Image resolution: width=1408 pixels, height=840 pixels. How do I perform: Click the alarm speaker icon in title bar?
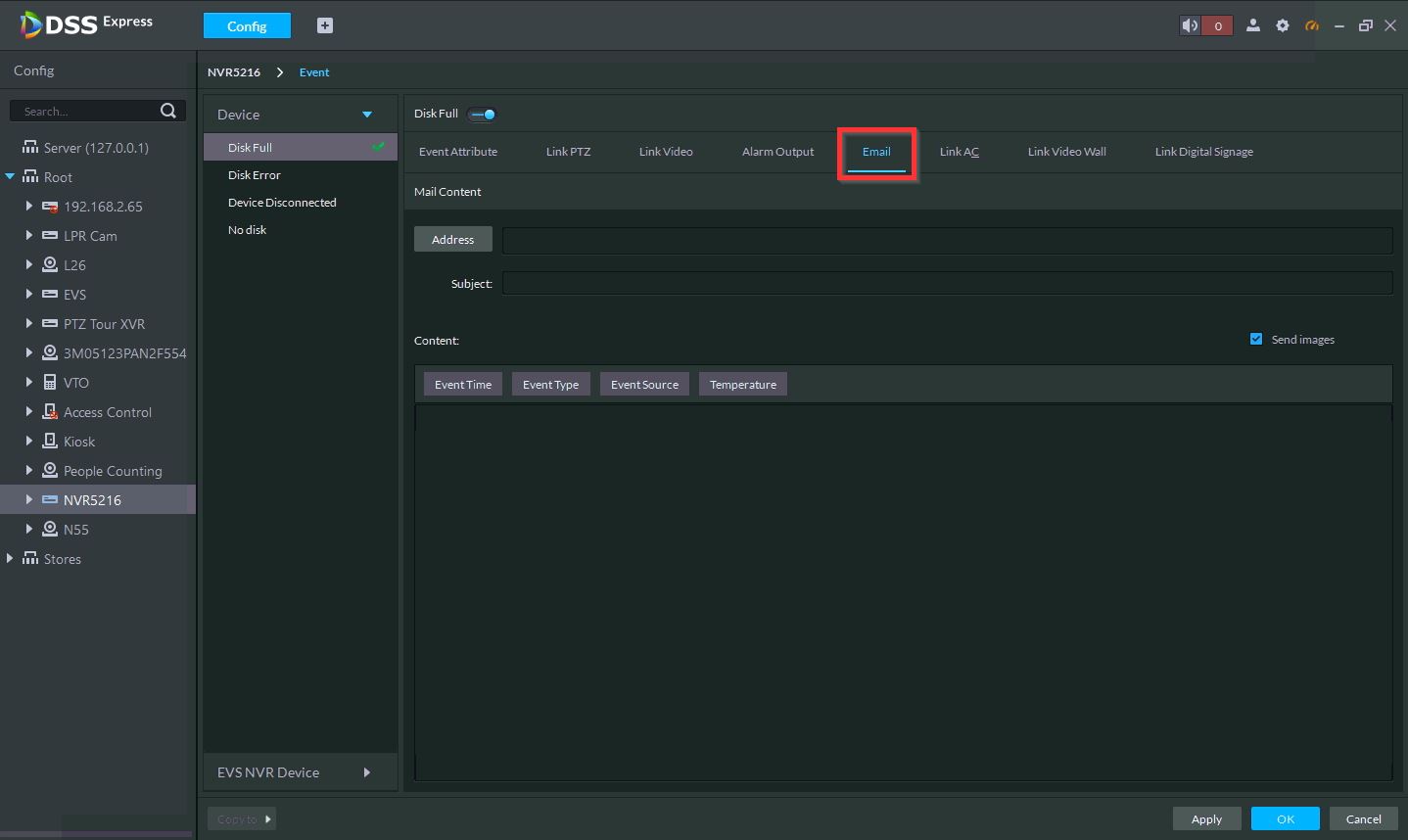coord(1190,25)
